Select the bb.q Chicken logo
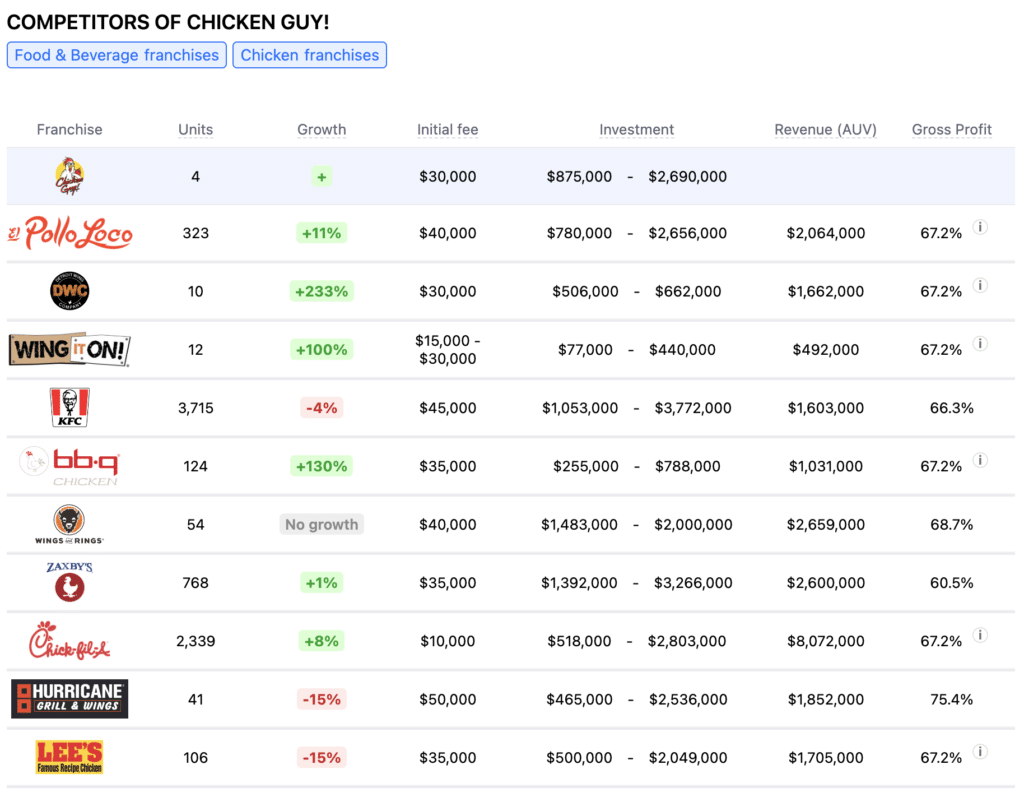This screenshot has width=1024, height=797. 69,466
